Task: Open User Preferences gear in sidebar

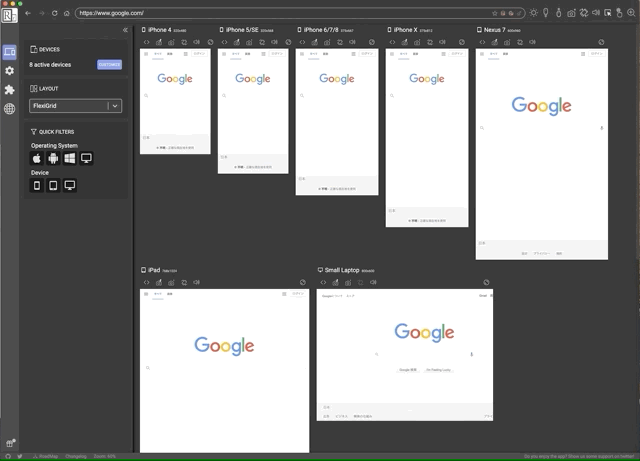Action: point(9,71)
